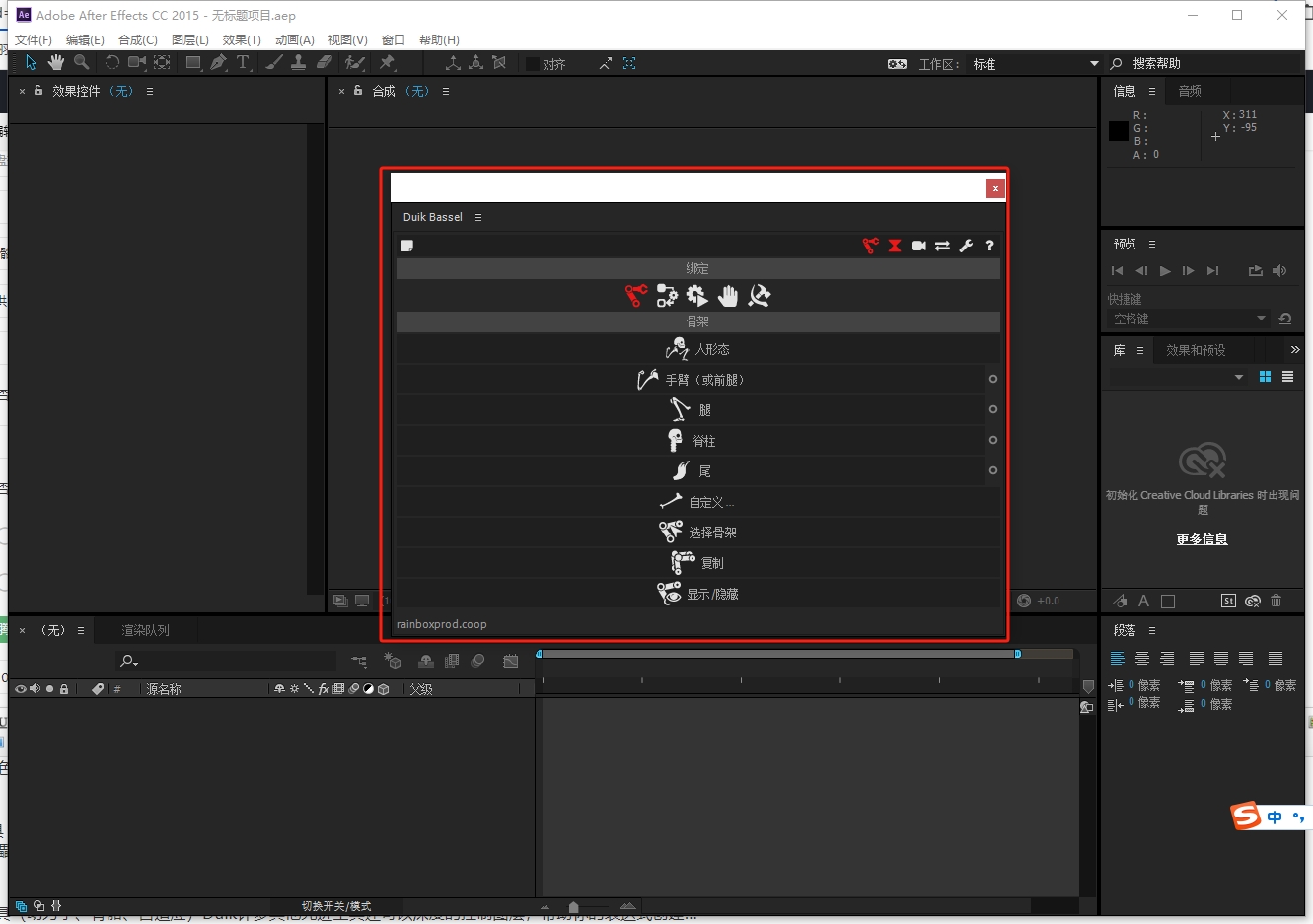The width and height of the screenshot is (1313, 924).
Task: Open Duik help question mark
Action: click(x=989, y=246)
